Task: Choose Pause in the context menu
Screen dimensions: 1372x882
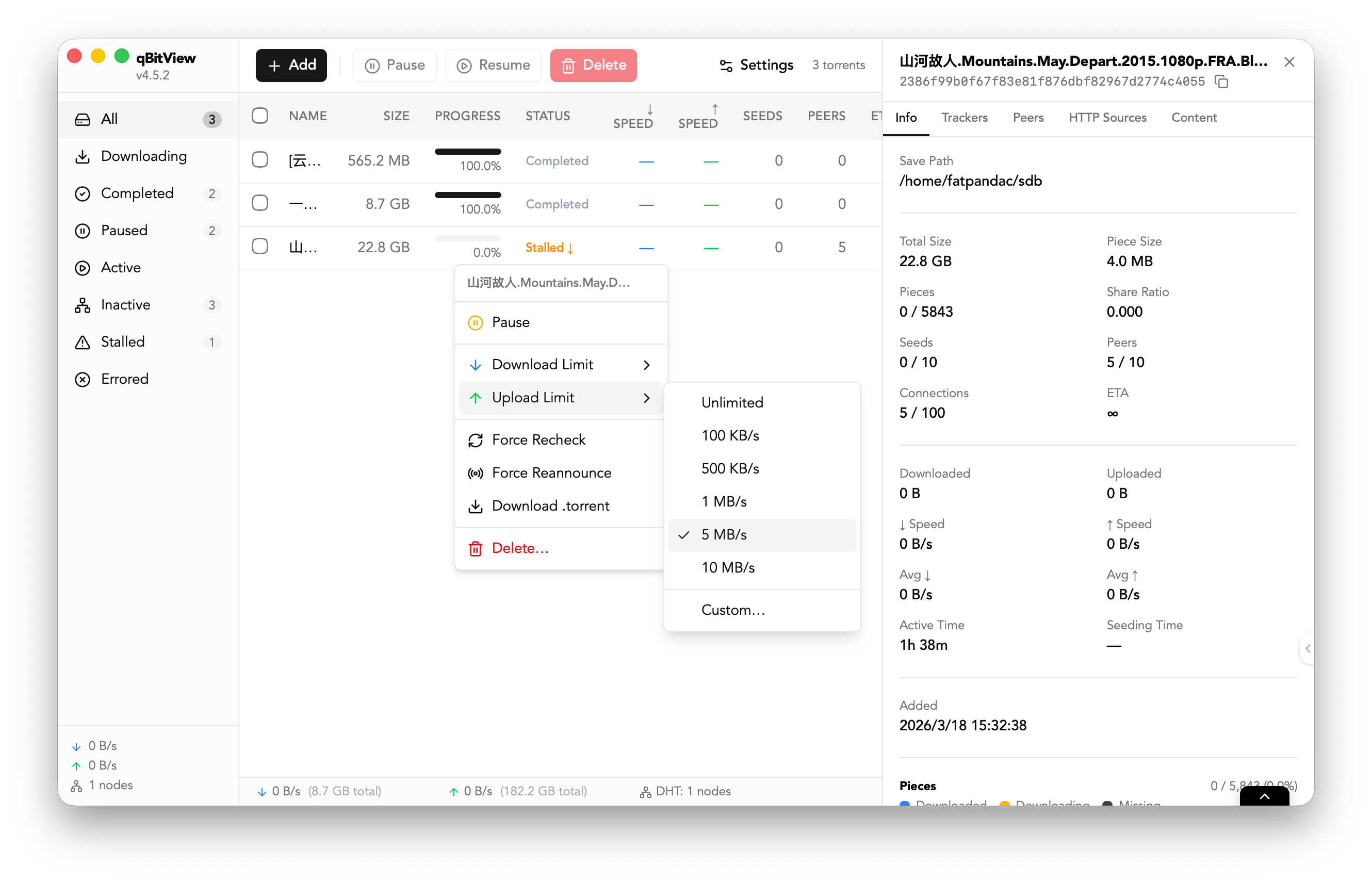Action: click(561, 322)
